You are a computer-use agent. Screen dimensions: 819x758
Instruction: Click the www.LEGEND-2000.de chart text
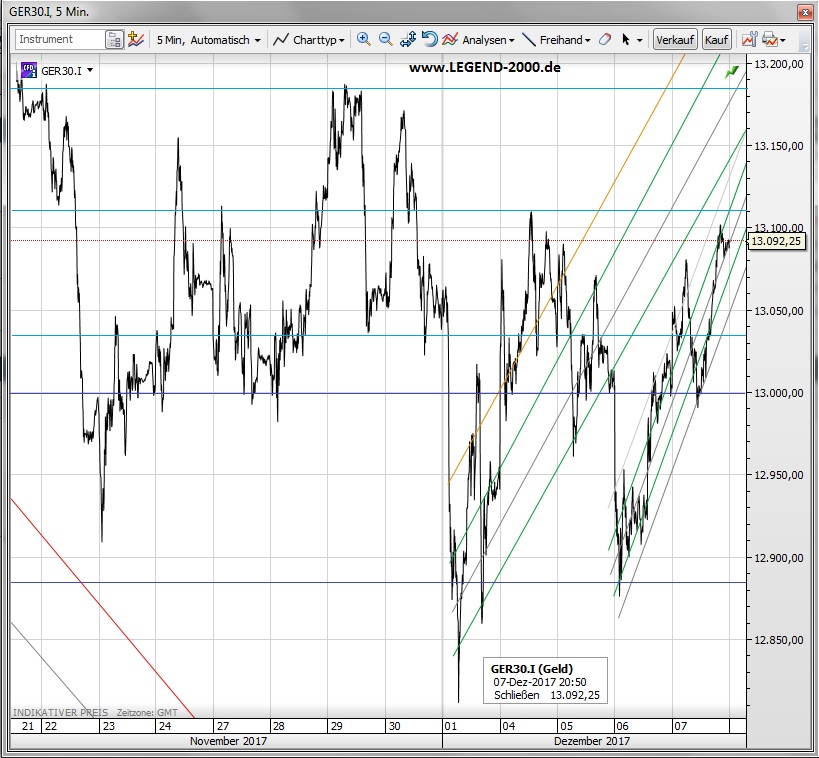pos(484,67)
